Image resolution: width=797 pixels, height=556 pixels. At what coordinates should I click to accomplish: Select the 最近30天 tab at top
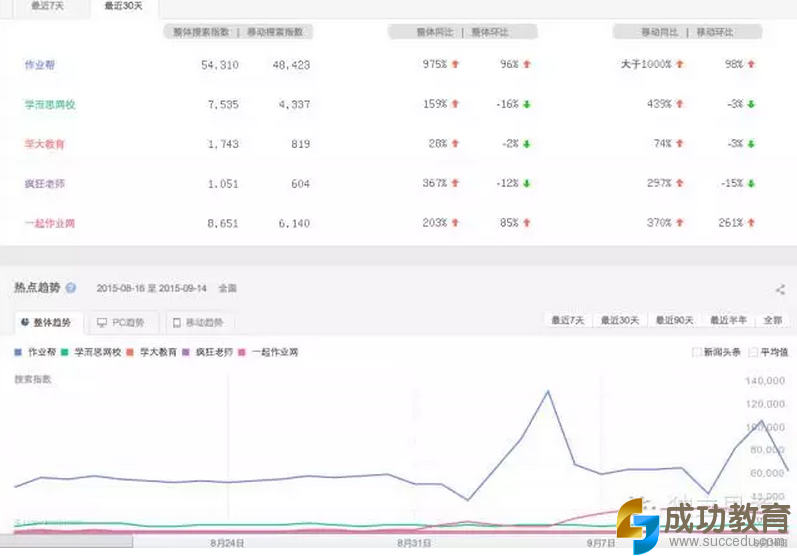click(x=123, y=6)
